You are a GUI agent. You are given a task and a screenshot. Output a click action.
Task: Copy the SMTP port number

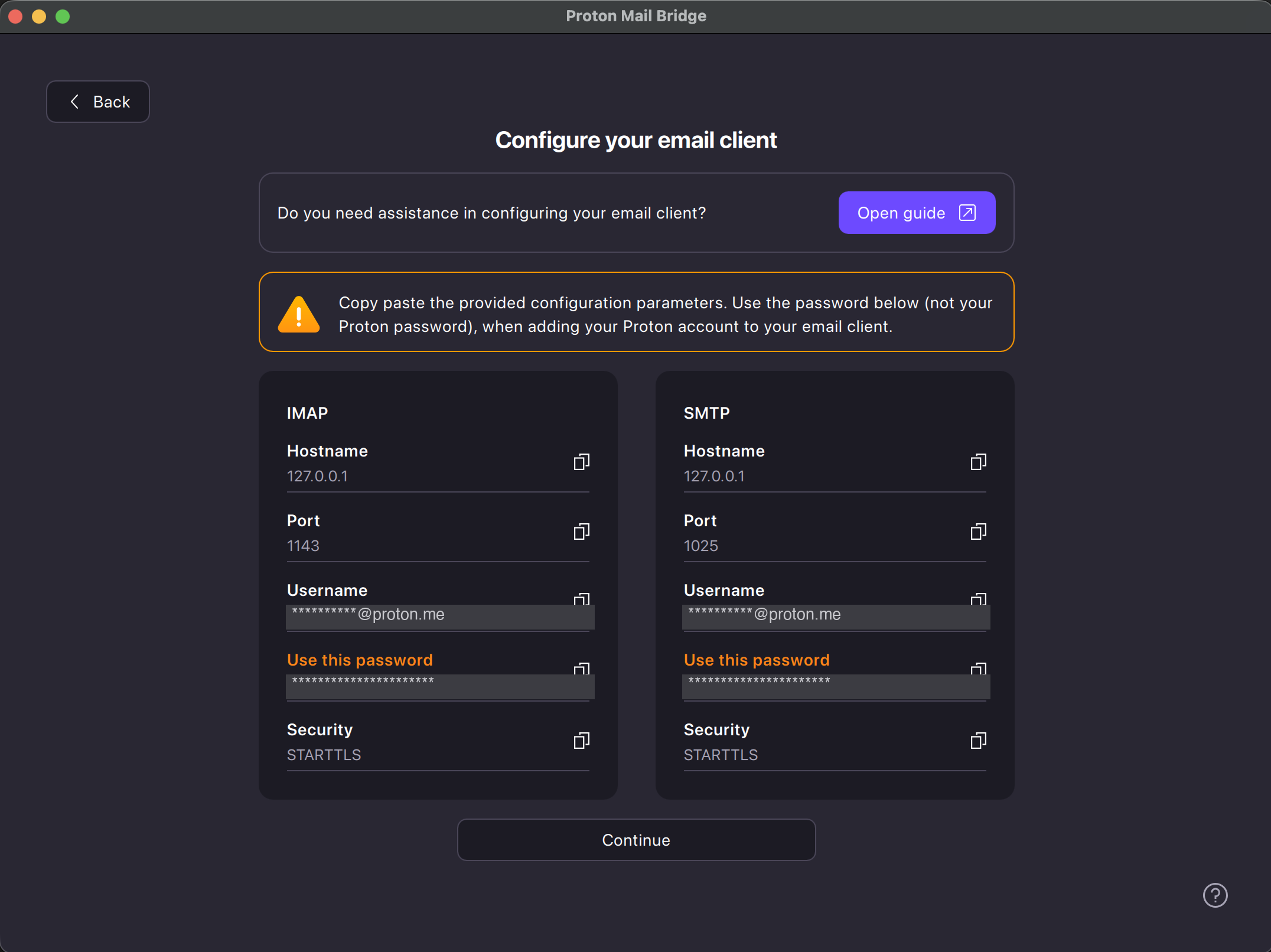[x=979, y=532]
